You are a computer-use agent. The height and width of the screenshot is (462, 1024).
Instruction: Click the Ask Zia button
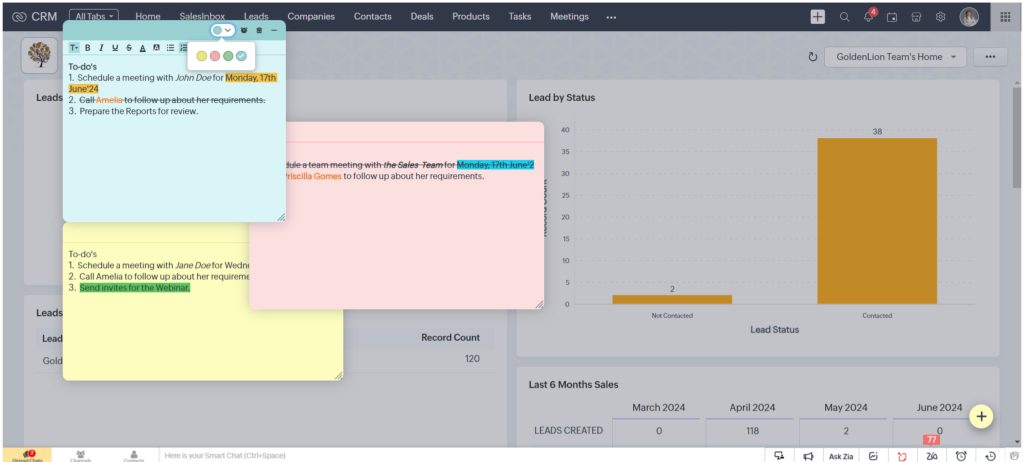click(840, 456)
